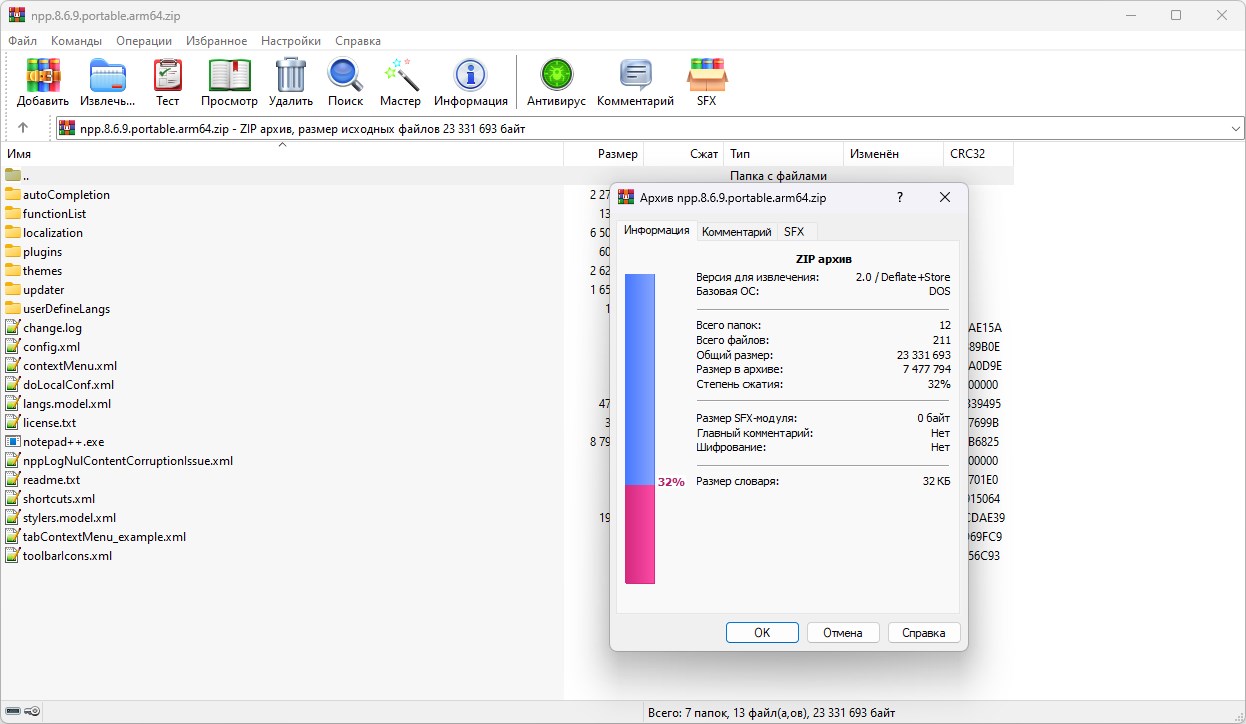The width and height of the screenshot is (1246, 724).
Task: Click the Отмена button
Action: pyautogui.click(x=842, y=632)
